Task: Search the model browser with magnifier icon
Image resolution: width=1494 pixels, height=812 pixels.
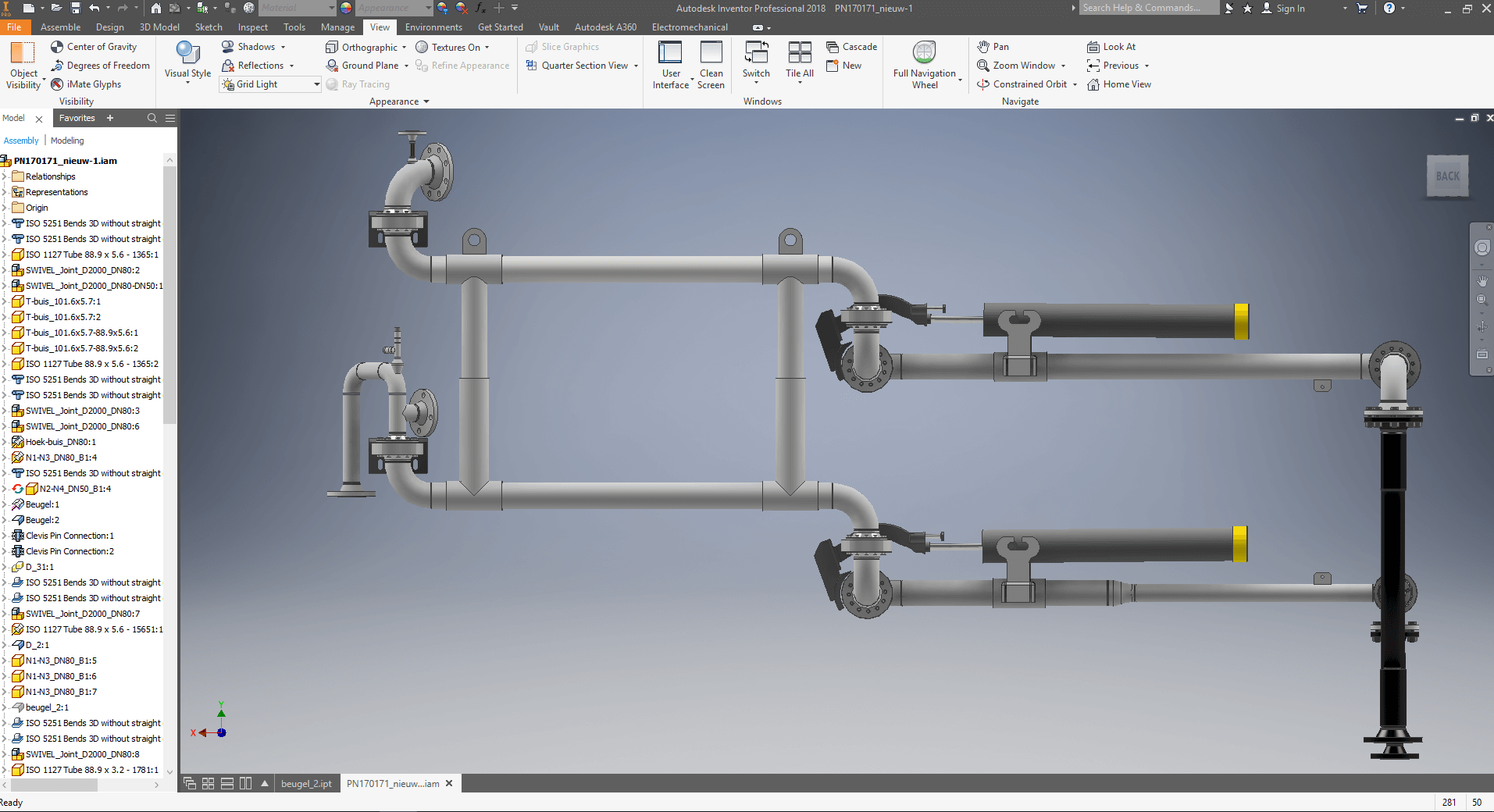Action: click(x=152, y=118)
